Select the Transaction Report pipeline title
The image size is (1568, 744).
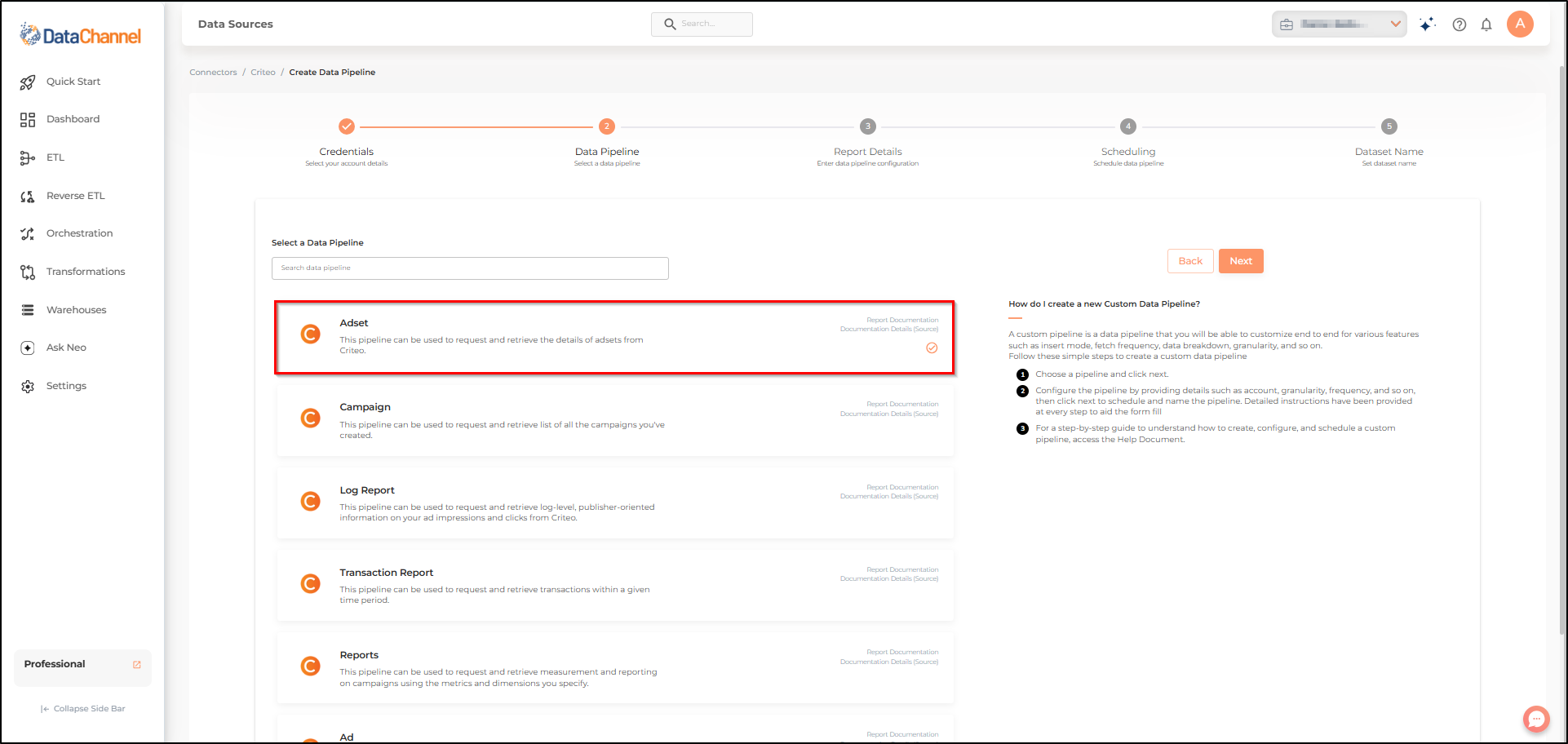[x=387, y=573]
